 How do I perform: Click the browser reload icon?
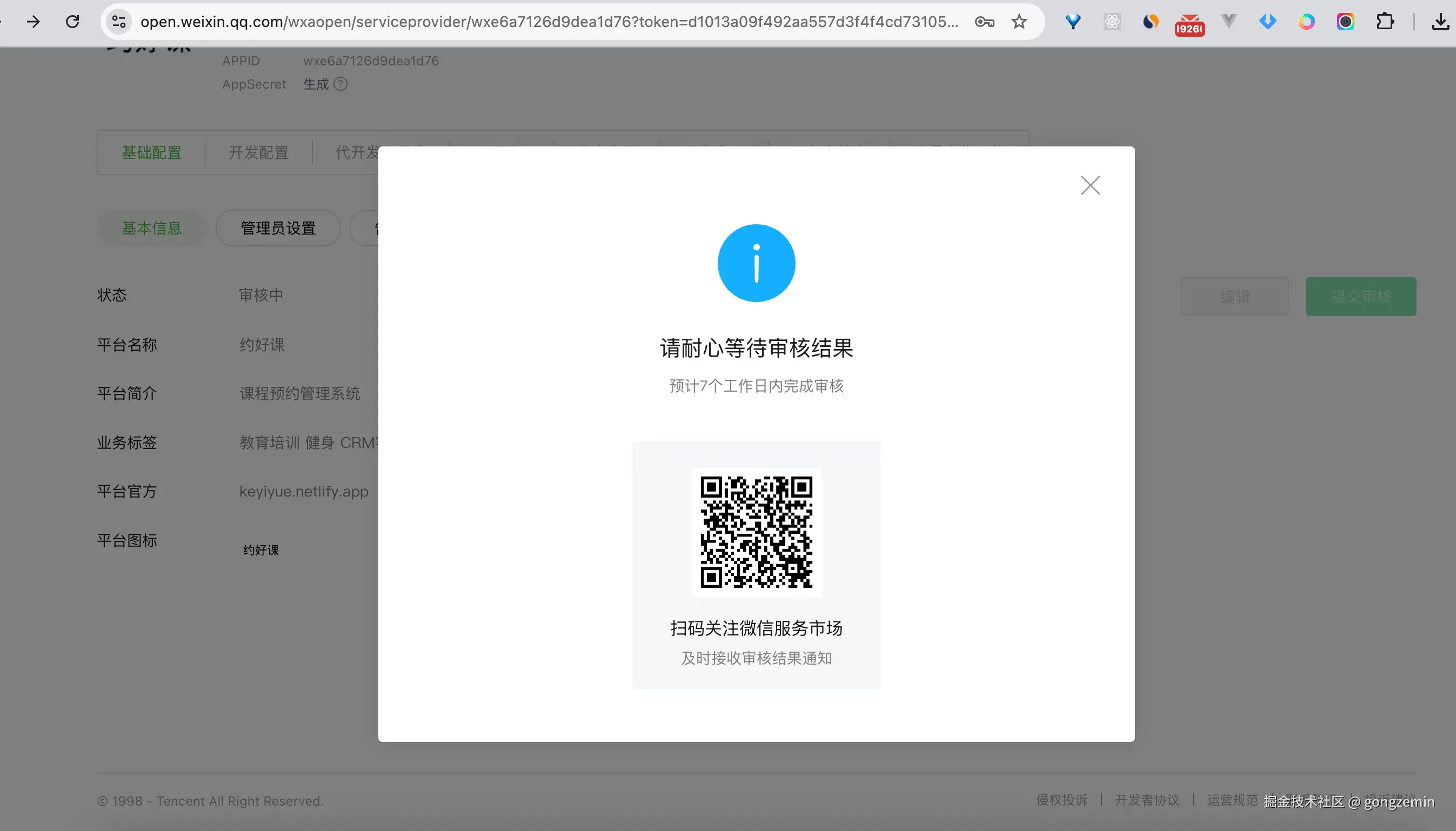tap(72, 22)
